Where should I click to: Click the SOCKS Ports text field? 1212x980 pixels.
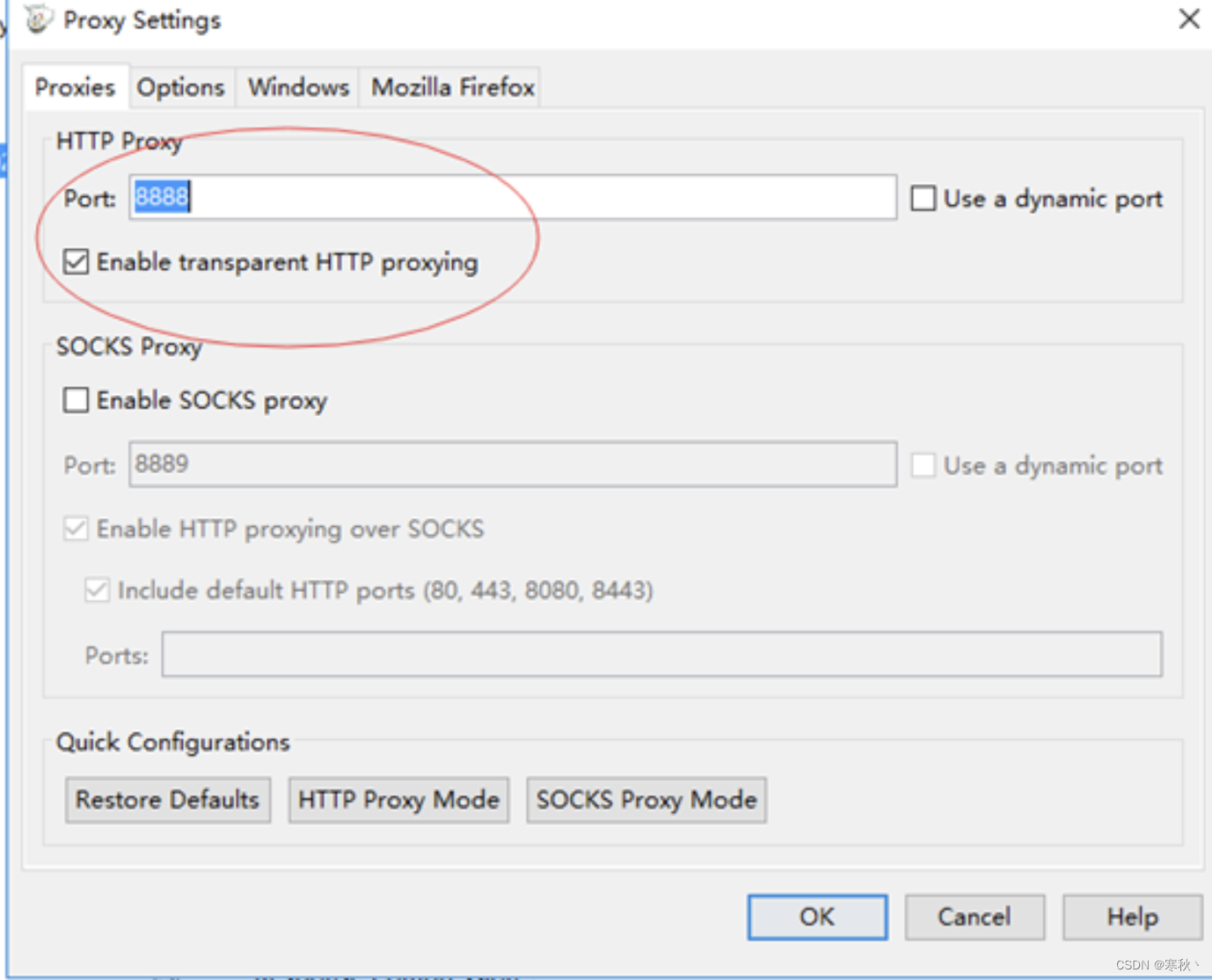[662, 654]
